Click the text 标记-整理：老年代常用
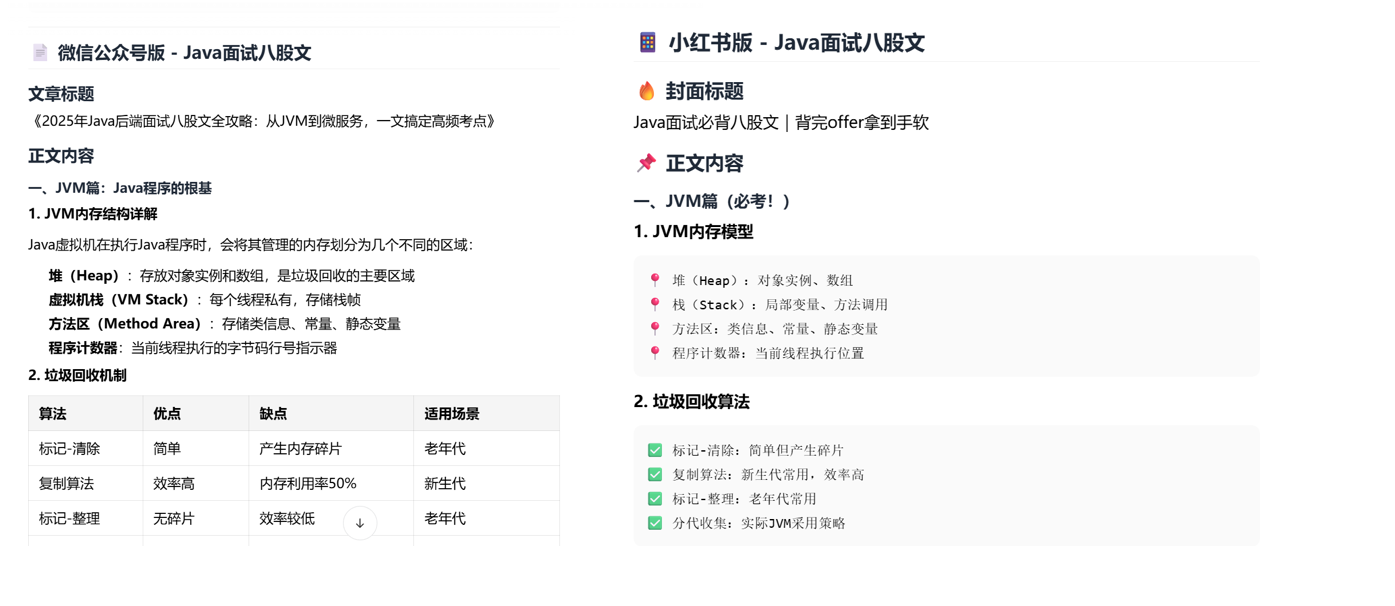Screen dimensions: 1395x606 coord(744,499)
